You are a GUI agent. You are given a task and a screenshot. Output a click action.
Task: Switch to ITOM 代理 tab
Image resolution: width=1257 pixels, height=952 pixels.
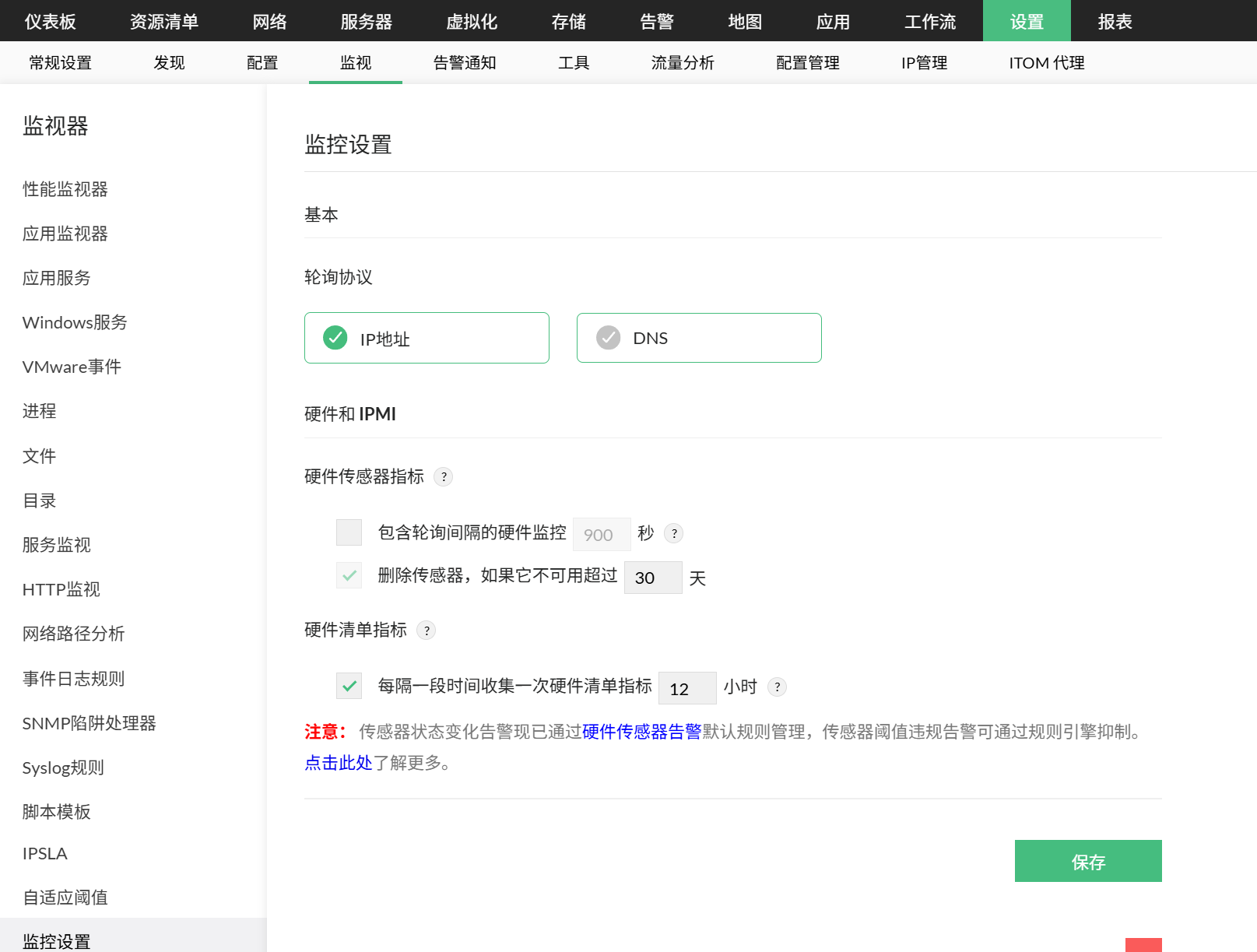pos(1047,62)
